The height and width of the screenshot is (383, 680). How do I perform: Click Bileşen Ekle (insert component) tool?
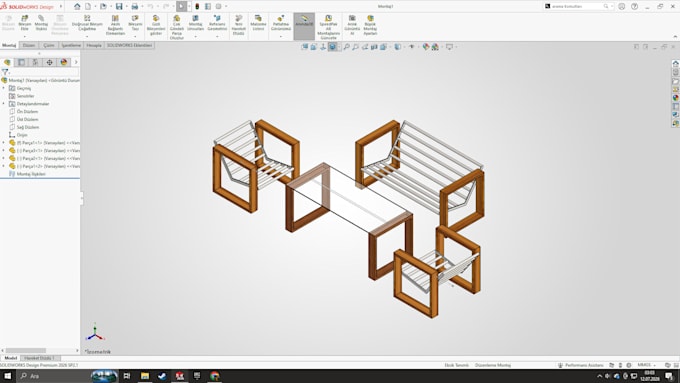pos(25,23)
